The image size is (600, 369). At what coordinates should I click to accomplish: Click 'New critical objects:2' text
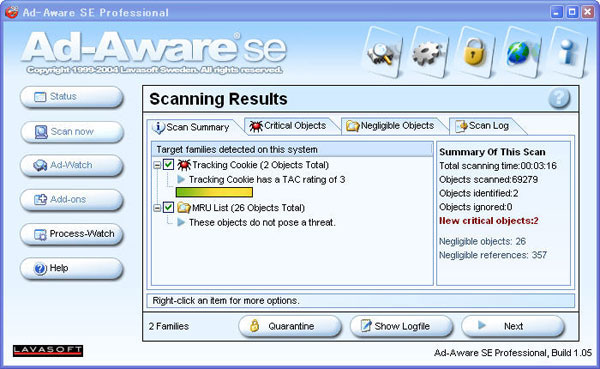[x=489, y=221]
